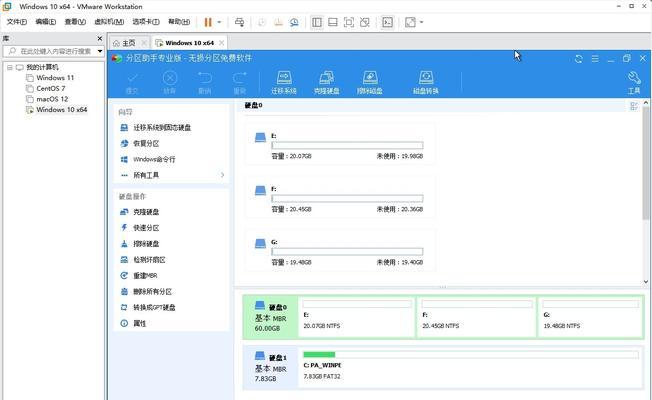Viewport: 652px width, 400px height.
Task: Close the Windows 10 x64 tab
Action: tap(222, 43)
